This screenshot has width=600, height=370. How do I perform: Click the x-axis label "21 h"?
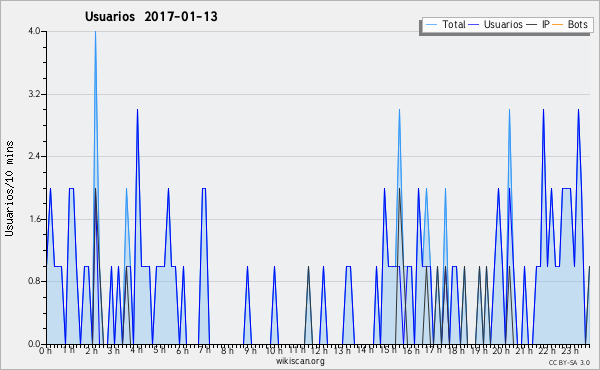[x=523, y=351]
